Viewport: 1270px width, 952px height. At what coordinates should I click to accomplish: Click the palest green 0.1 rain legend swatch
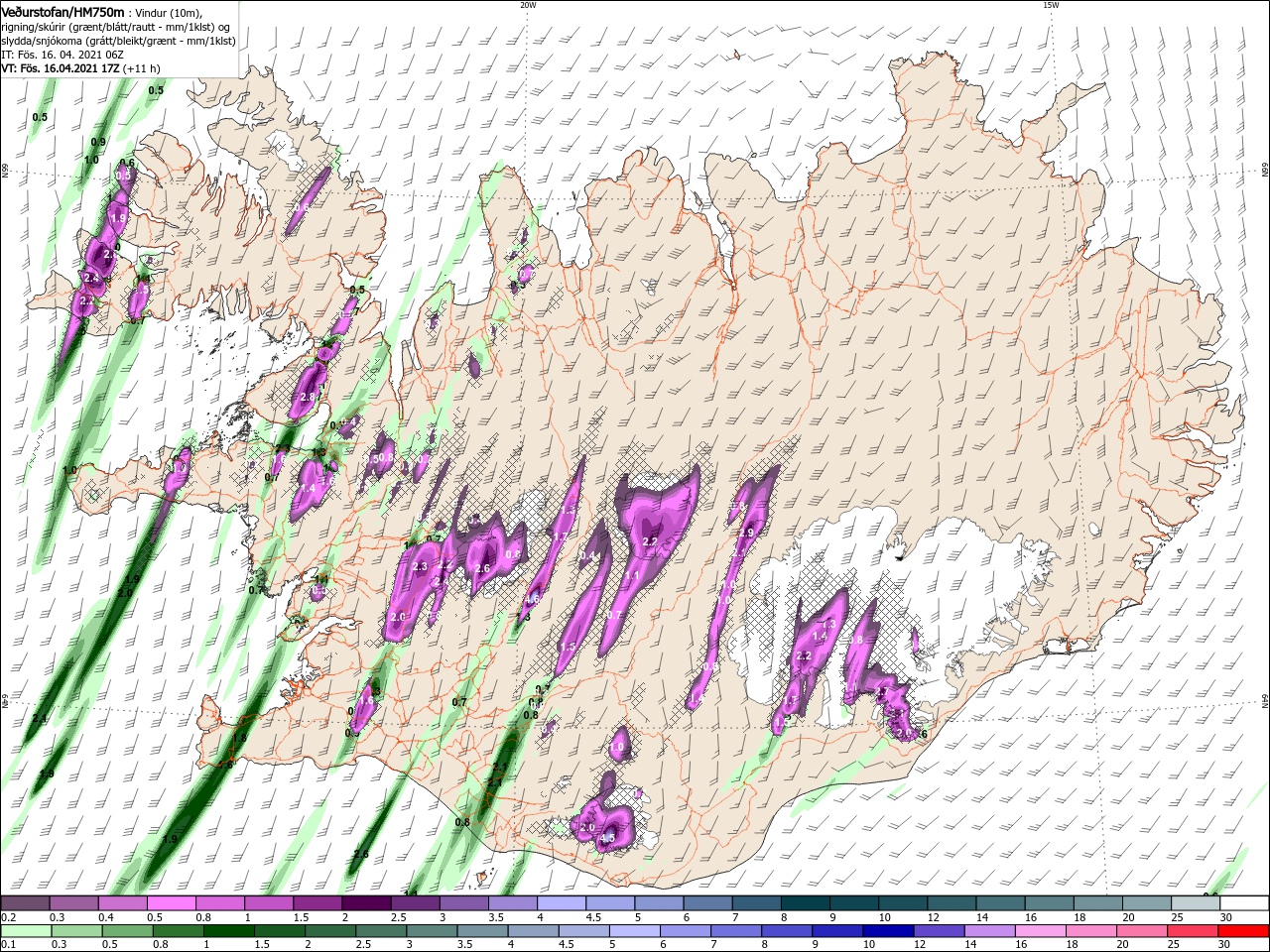(x=26, y=931)
